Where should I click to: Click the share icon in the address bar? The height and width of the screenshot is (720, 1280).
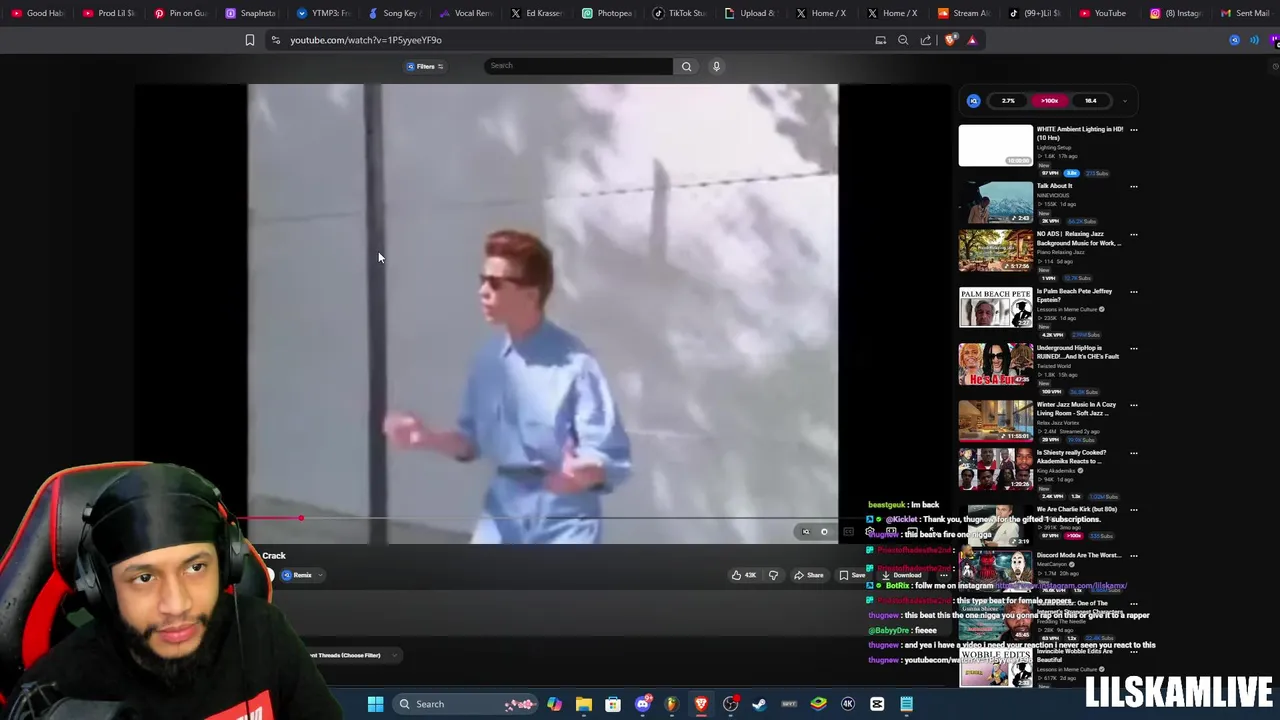click(x=926, y=40)
